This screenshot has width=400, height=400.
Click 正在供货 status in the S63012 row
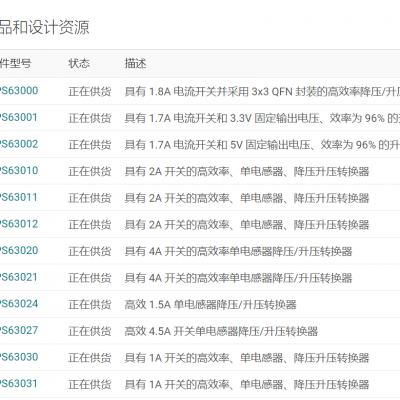click(x=90, y=225)
